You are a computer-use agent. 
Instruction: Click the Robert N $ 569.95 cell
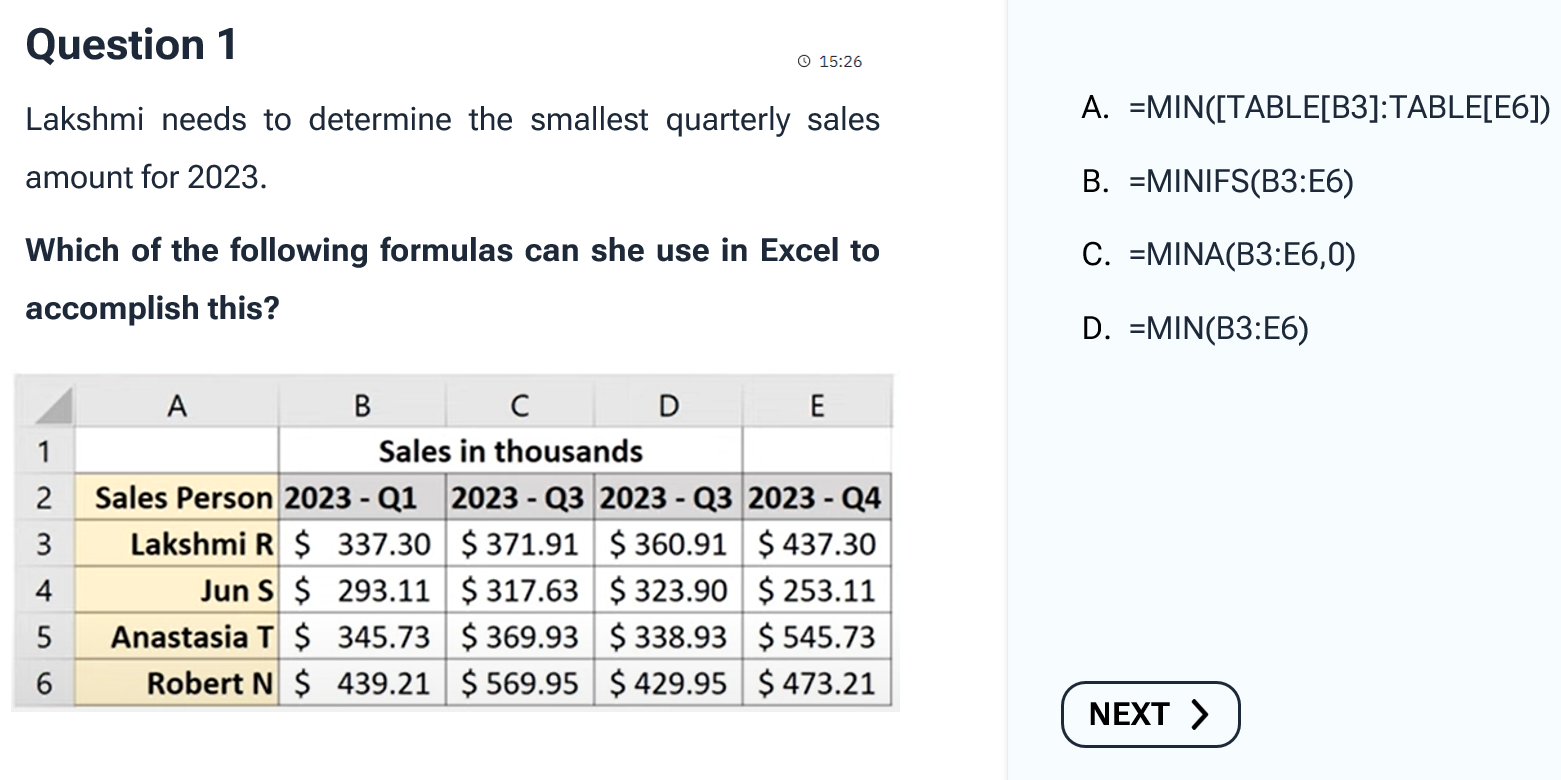click(x=520, y=684)
